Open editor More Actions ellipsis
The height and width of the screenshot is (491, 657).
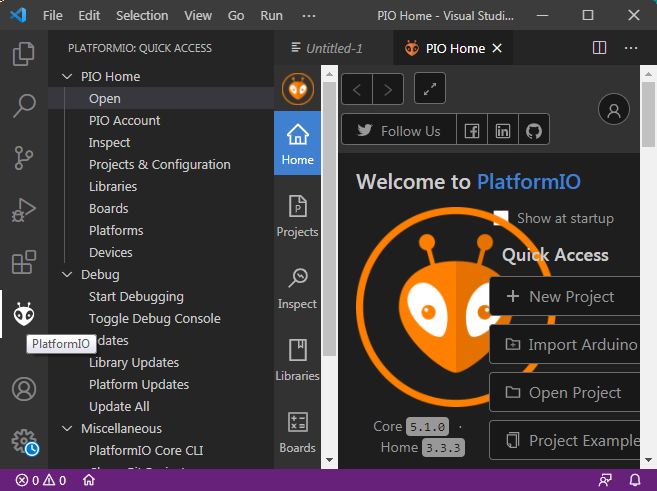631,48
